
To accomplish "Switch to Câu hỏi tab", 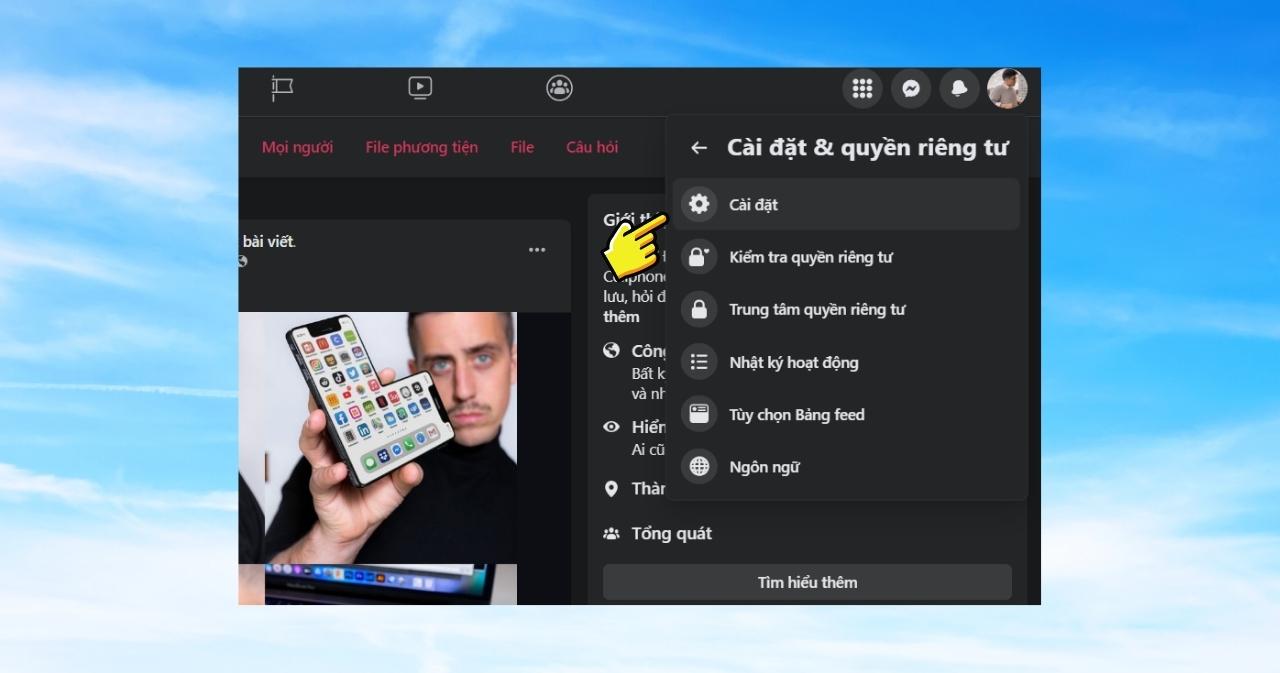I will point(592,147).
